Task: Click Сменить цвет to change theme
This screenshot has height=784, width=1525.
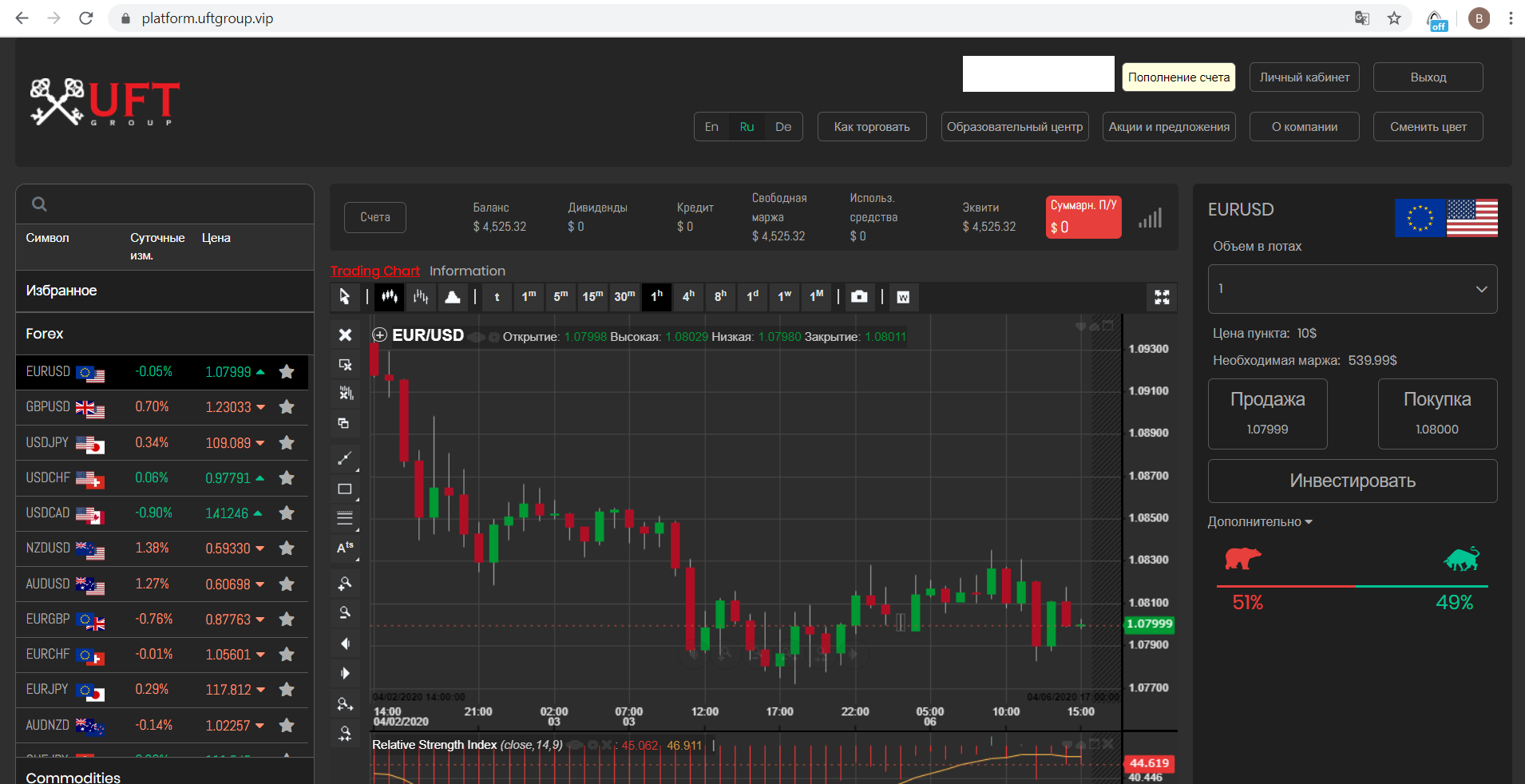Action: coord(1428,127)
